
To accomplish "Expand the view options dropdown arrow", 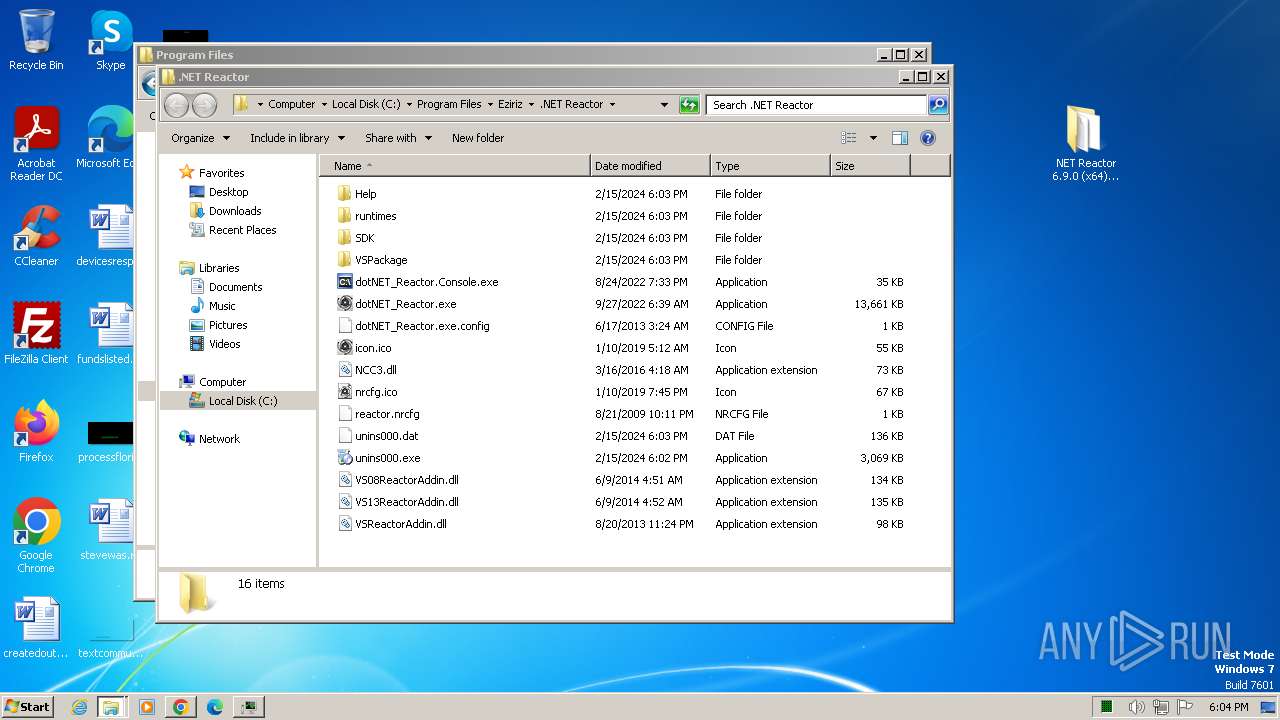I will [x=873, y=138].
